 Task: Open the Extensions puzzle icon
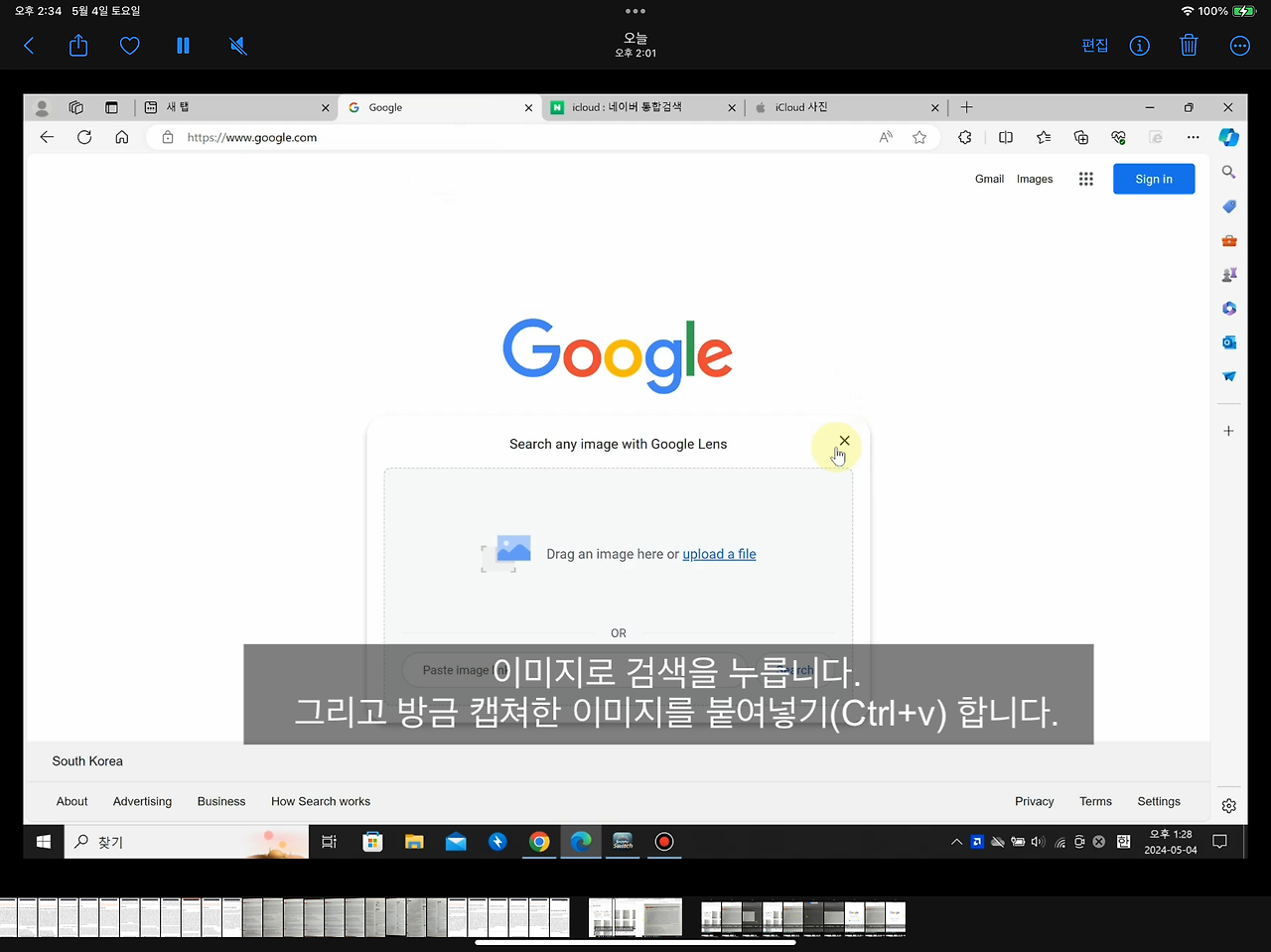point(964,137)
